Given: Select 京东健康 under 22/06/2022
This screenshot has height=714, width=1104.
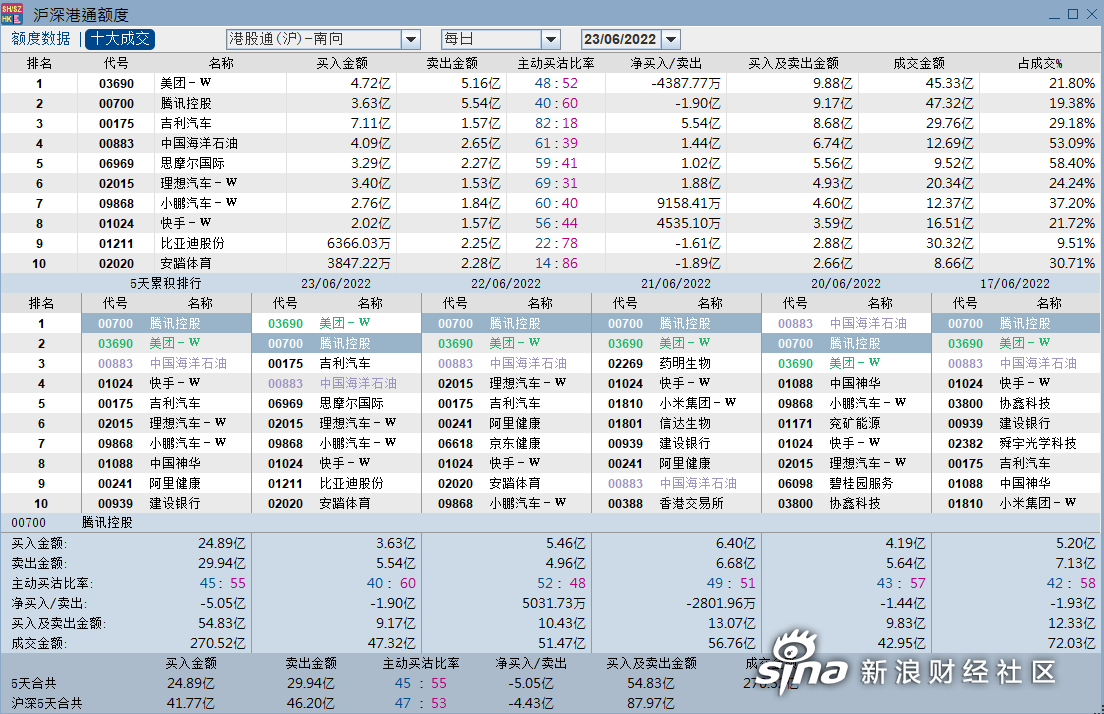Looking at the screenshot, I should [515, 444].
